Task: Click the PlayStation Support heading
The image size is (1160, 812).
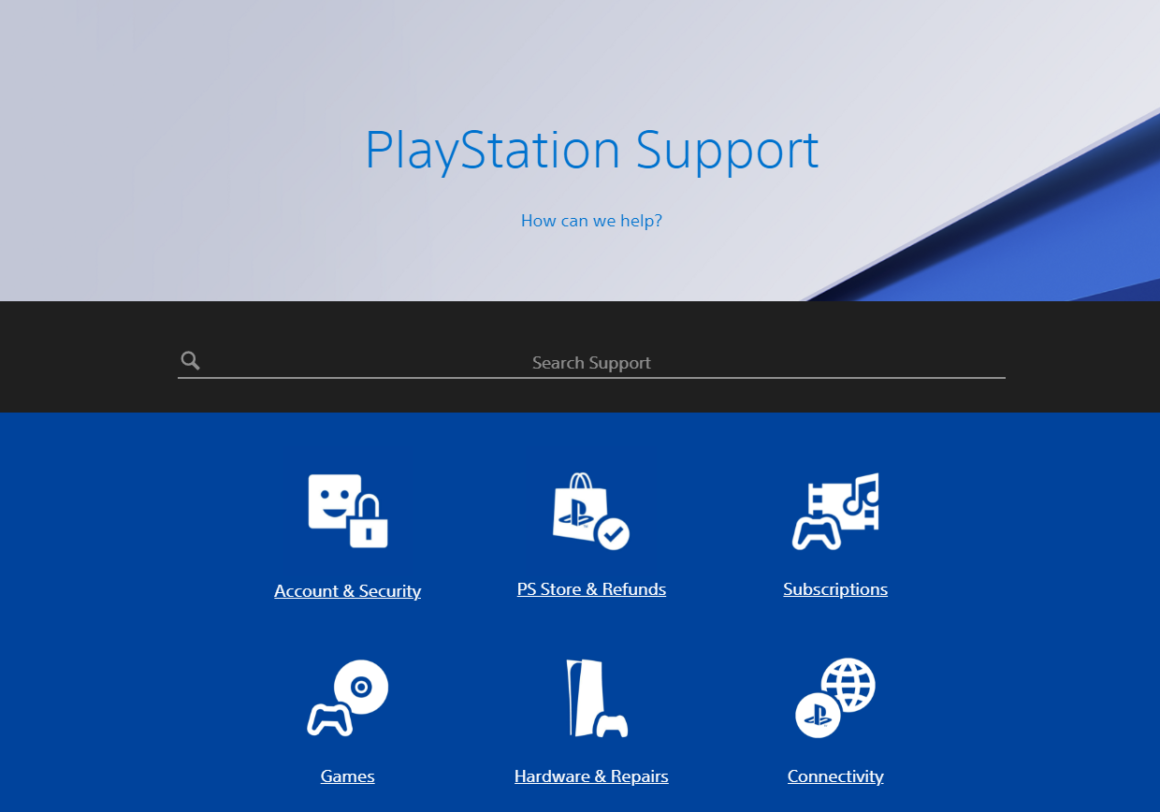Action: [592, 150]
